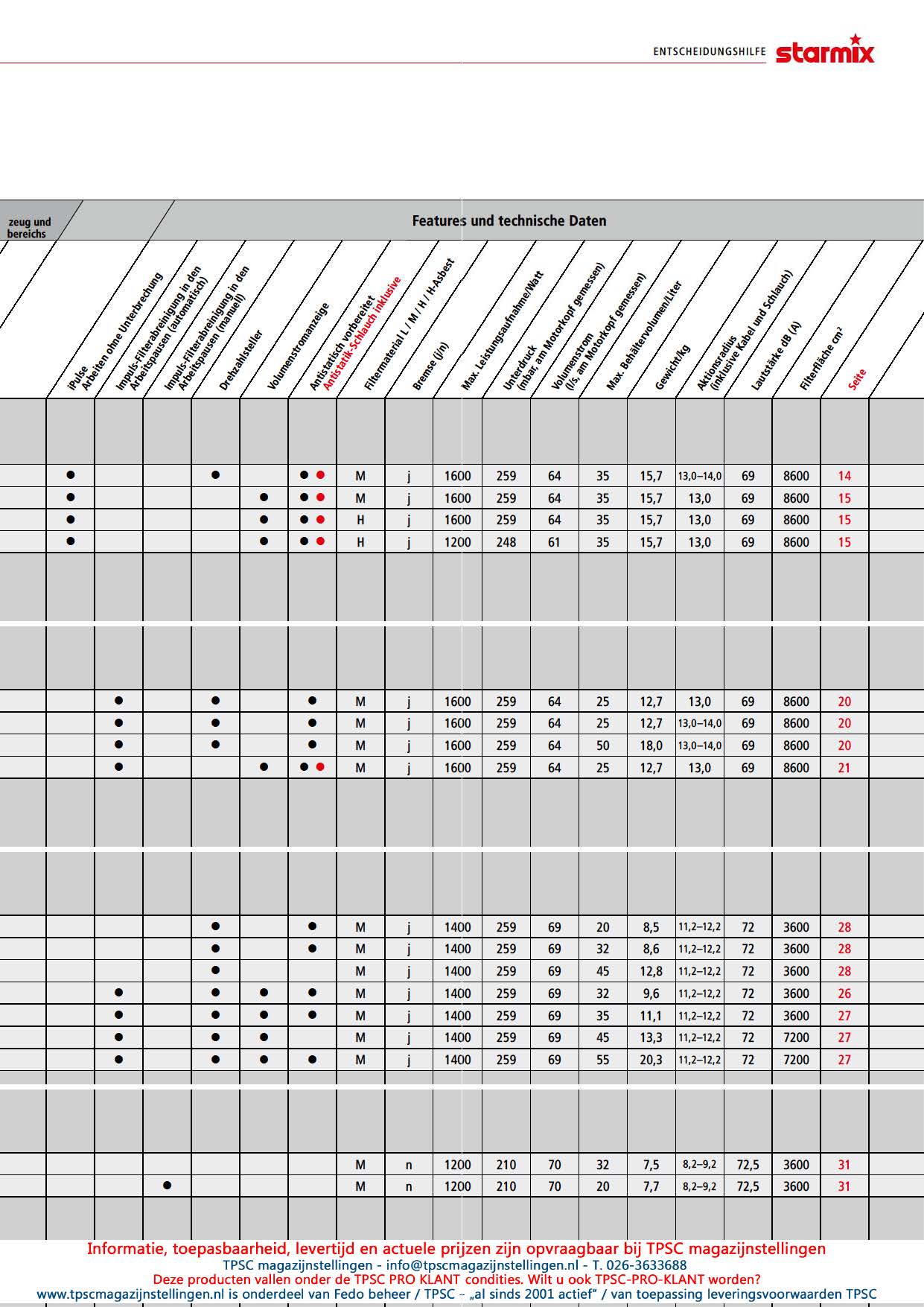Open the www.tpscmagazijnstellingen.nl website link

[x=132, y=1294]
